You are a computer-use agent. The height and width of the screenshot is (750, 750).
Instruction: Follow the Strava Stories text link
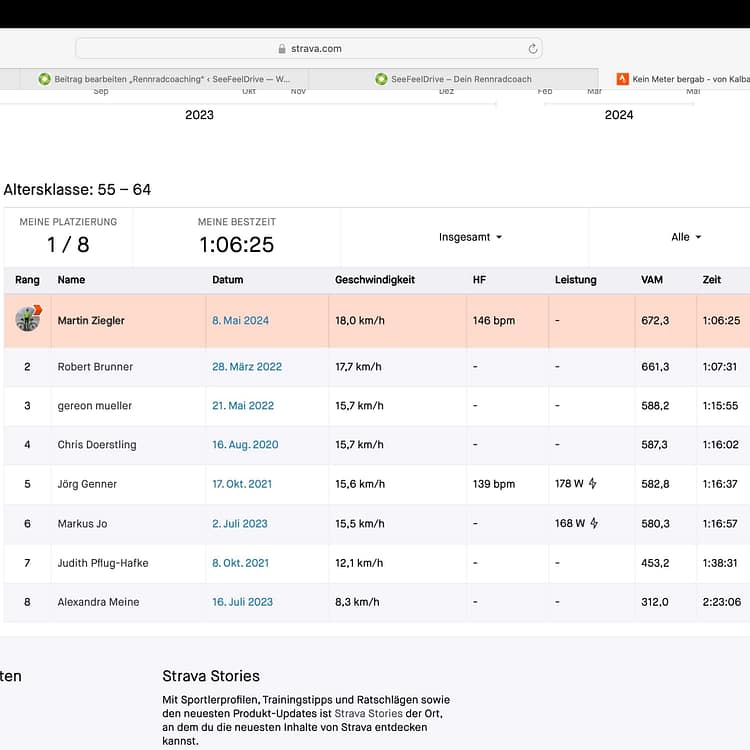tap(369, 713)
